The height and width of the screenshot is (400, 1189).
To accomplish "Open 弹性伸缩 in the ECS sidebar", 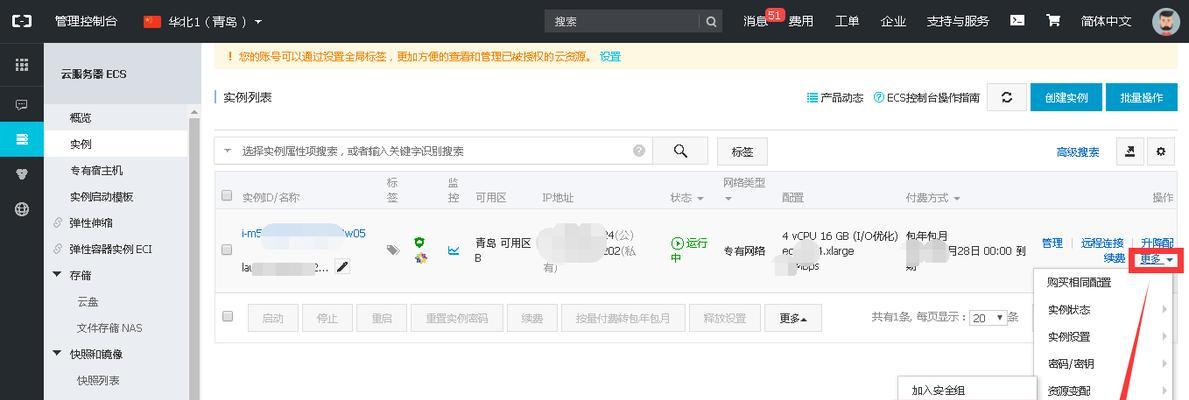I will point(91,223).
